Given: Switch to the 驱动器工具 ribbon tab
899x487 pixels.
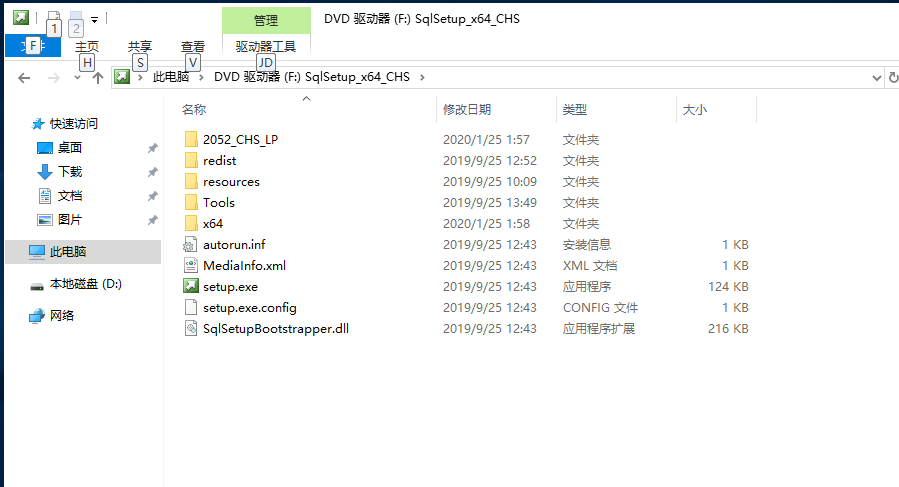Looking at the screenshot, I should (266, 46).
